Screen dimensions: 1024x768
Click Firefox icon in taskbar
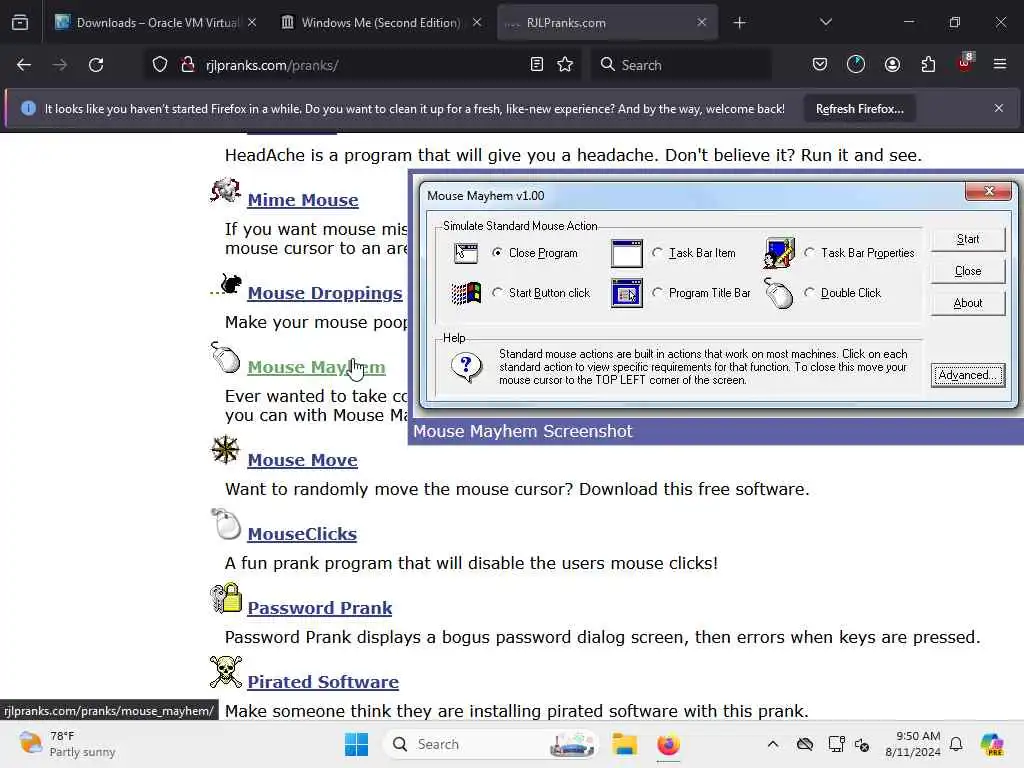(668, 744)
